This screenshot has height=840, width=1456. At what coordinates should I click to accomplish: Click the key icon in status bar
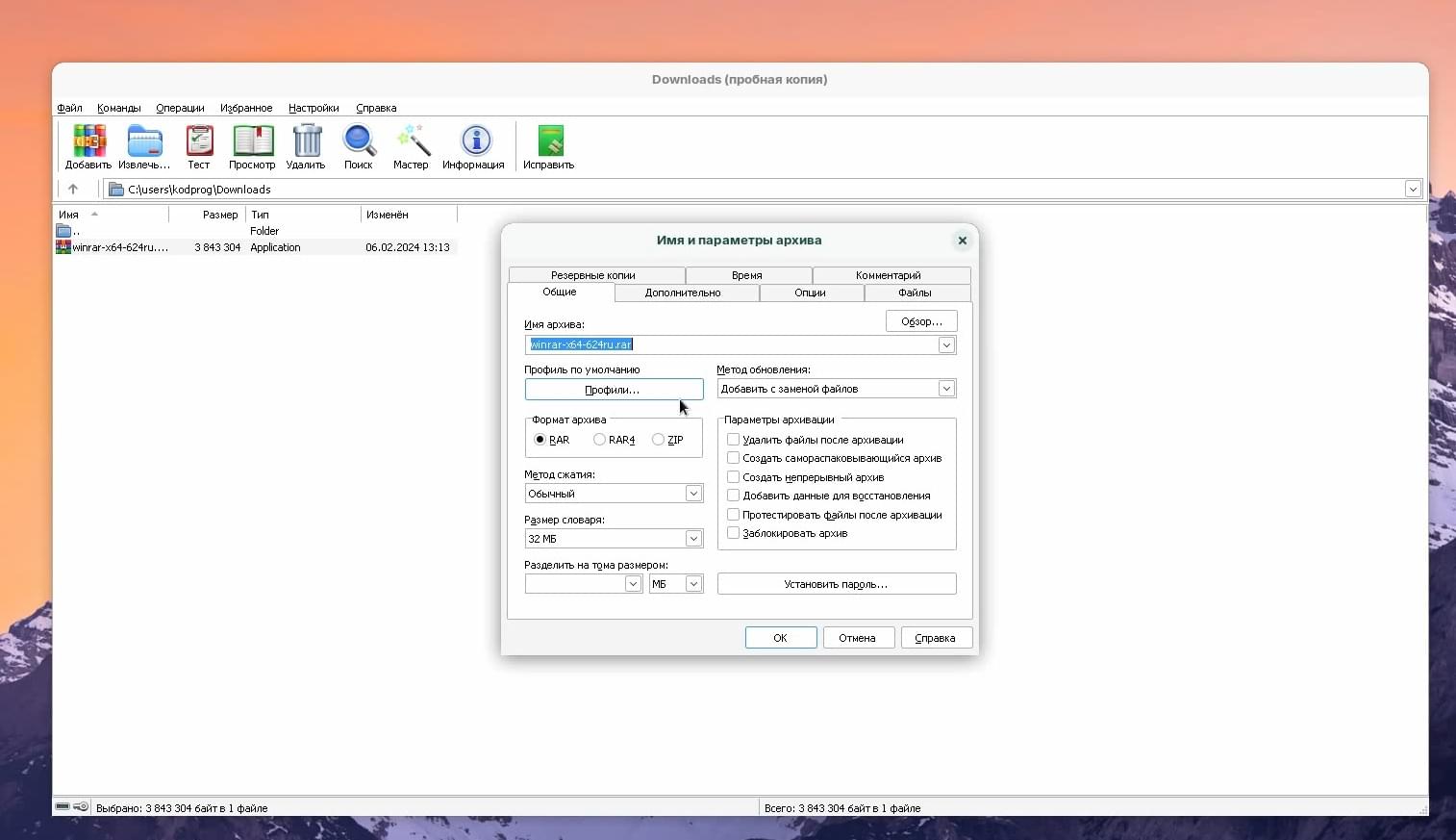pos(81,806)
